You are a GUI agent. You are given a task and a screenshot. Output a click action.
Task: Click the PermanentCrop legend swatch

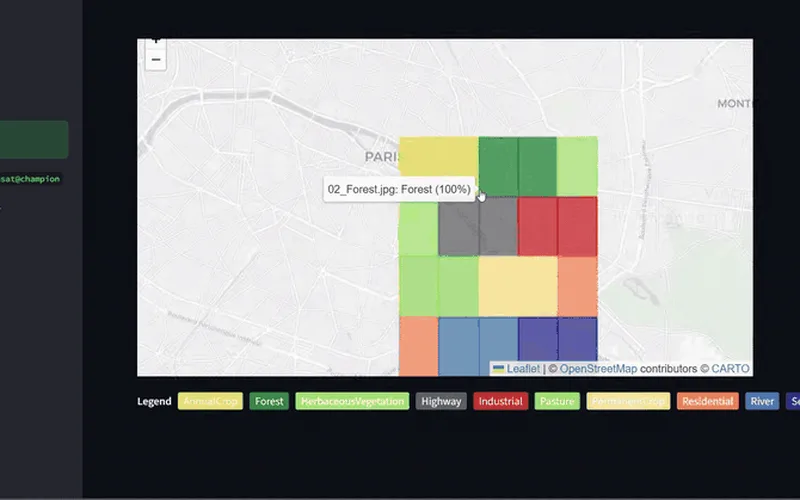point(628,401)
